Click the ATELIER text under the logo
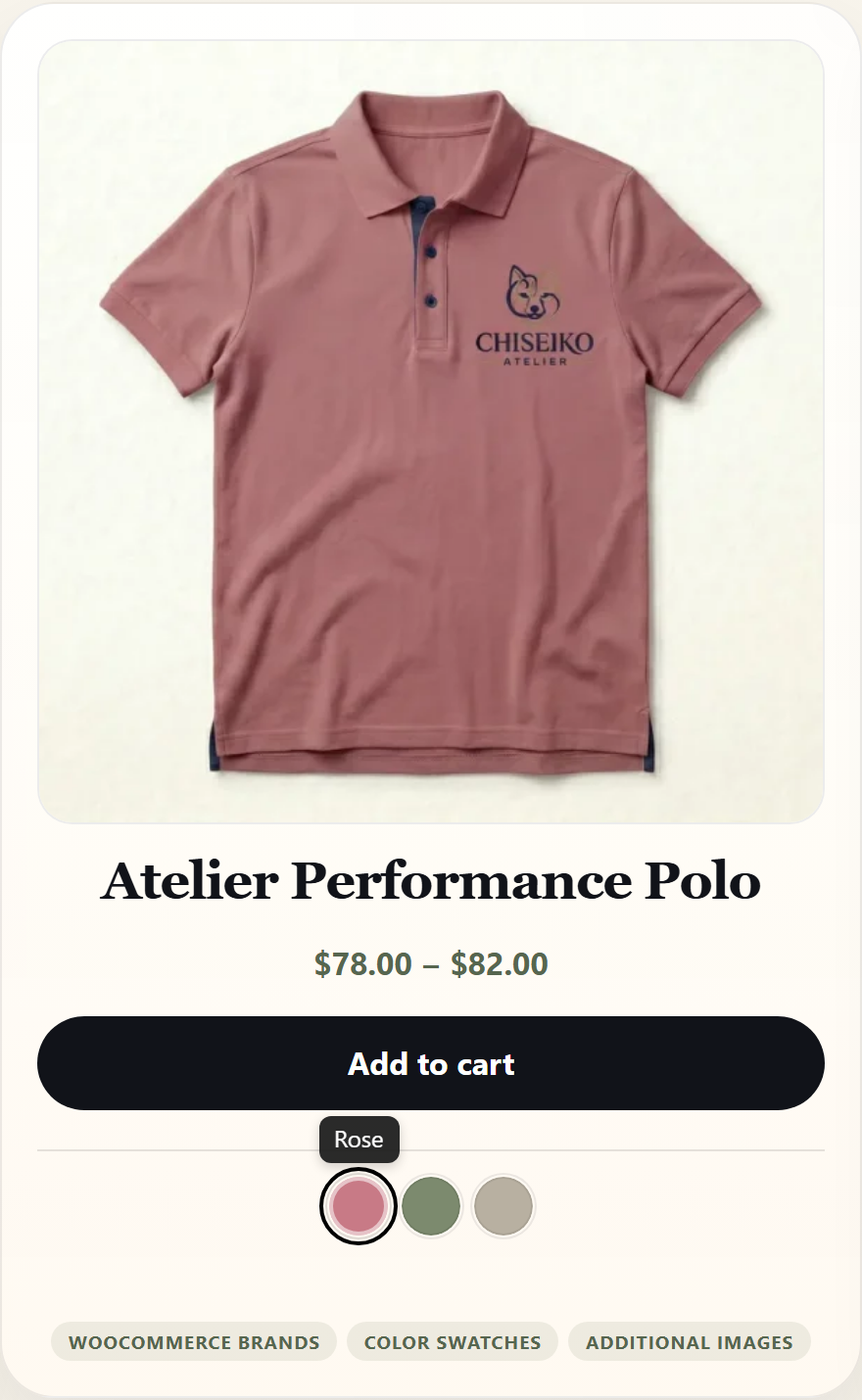The height and width of the screenshot is (1400, 862). point(535,362)
